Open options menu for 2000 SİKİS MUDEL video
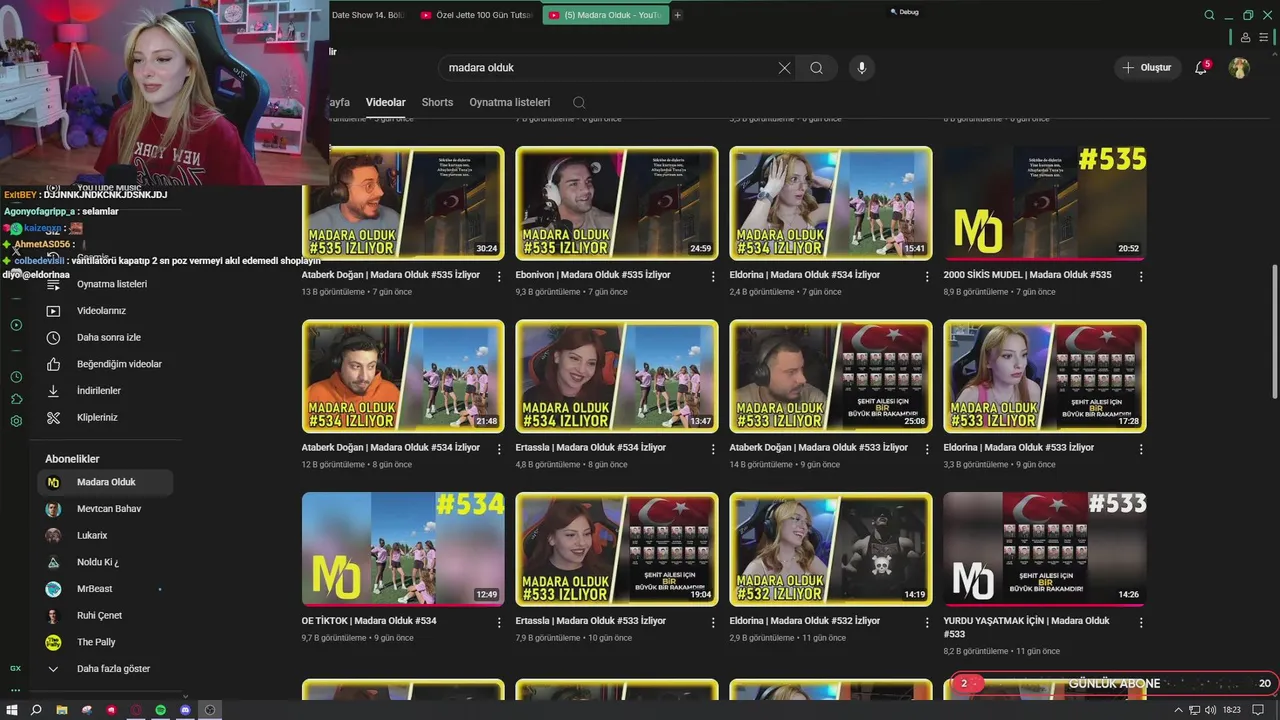Viewport: 1280px width, 720px height. (1141, 277)
